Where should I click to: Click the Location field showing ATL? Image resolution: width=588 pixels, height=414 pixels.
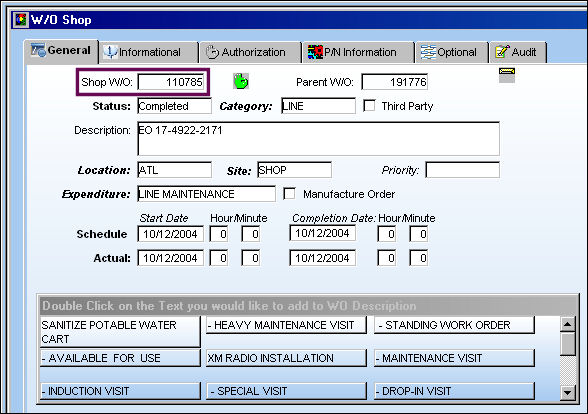[x=174, y=170]
